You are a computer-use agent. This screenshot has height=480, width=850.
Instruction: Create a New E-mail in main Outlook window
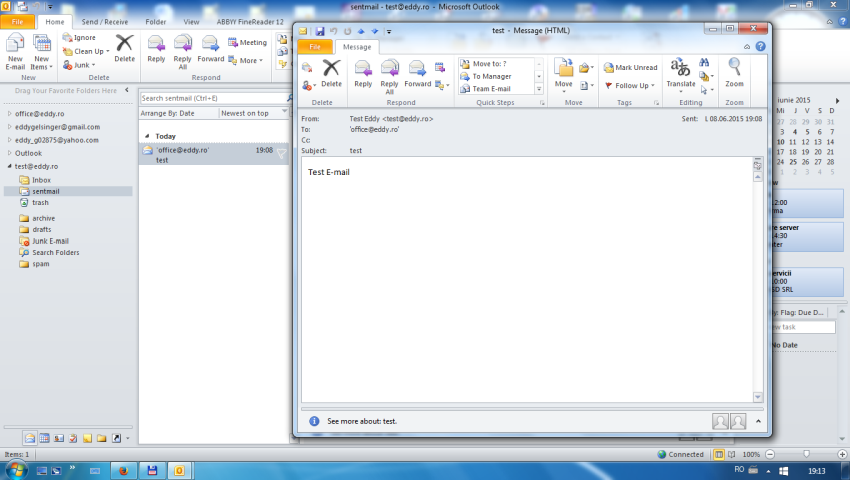15,52
